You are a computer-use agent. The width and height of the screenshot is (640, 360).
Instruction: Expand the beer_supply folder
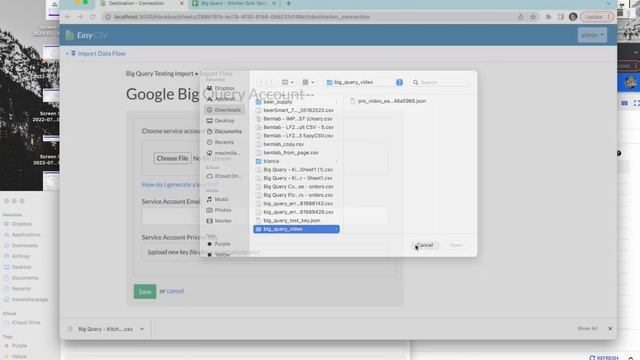pyautogui.click(x=296, y=102)
